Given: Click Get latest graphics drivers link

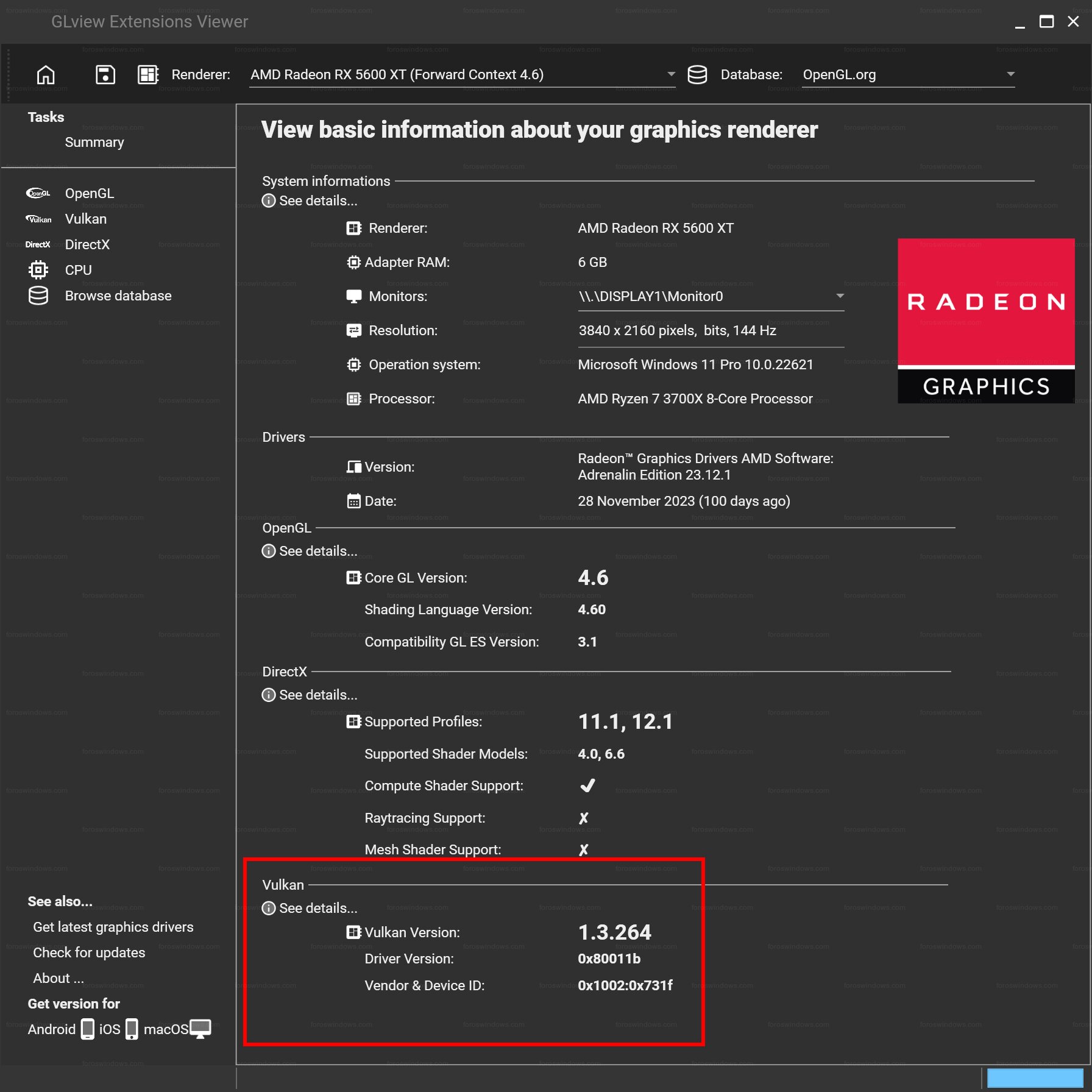Looking at the screenshot, I should click(x=113, y=927).
